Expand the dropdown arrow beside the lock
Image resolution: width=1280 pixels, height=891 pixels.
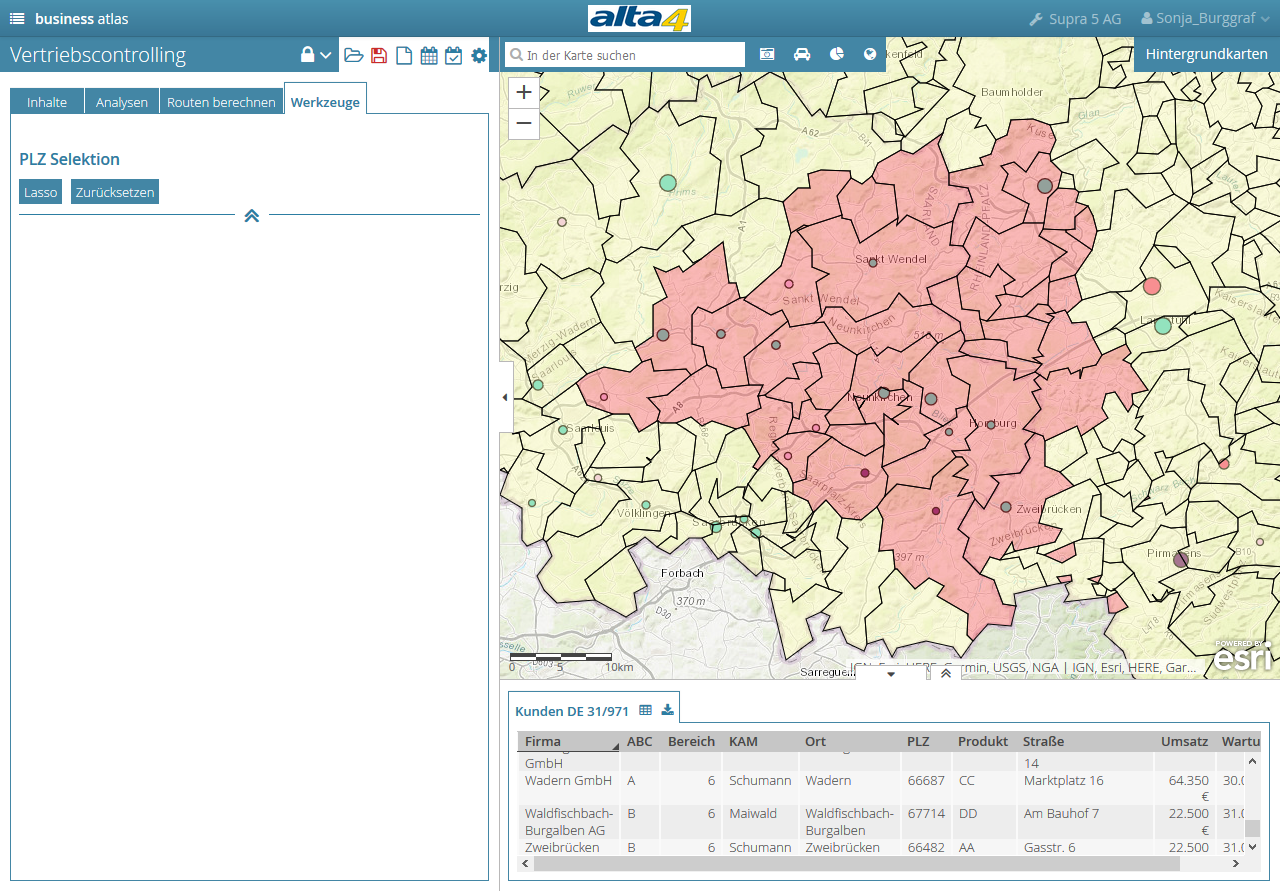coord(326,56)
